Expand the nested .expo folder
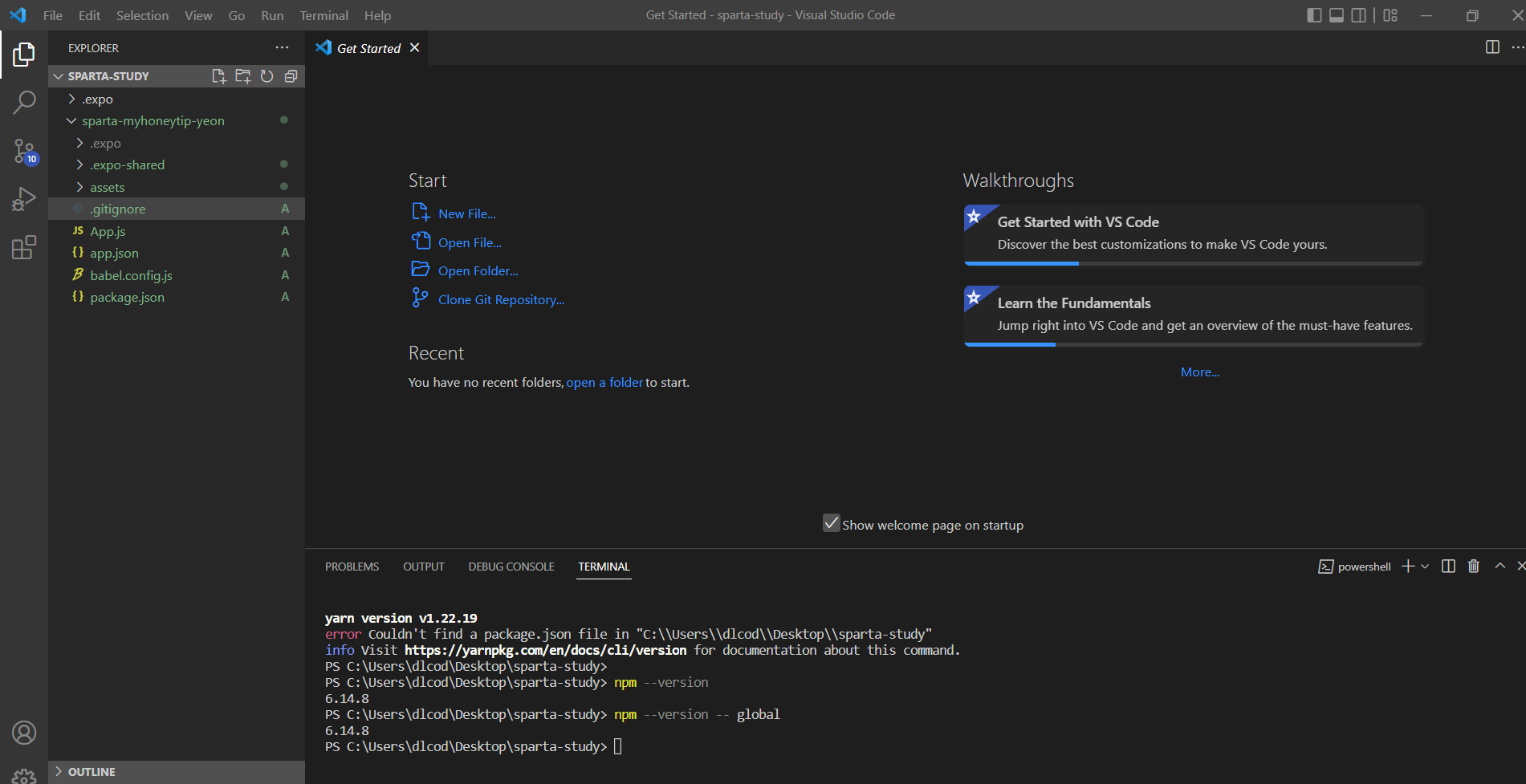This screenshot has height=784, width=1526. pos(80,143)
